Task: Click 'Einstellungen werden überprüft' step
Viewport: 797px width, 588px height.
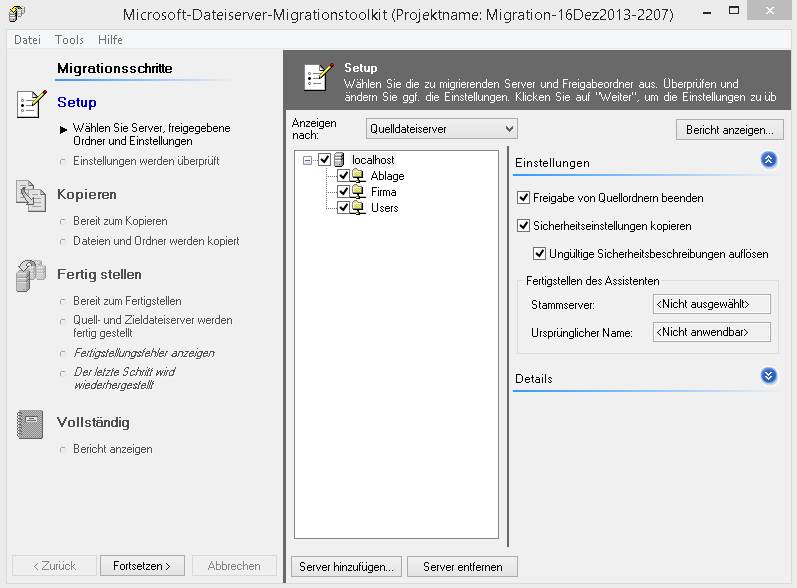Action: point(146,161)
